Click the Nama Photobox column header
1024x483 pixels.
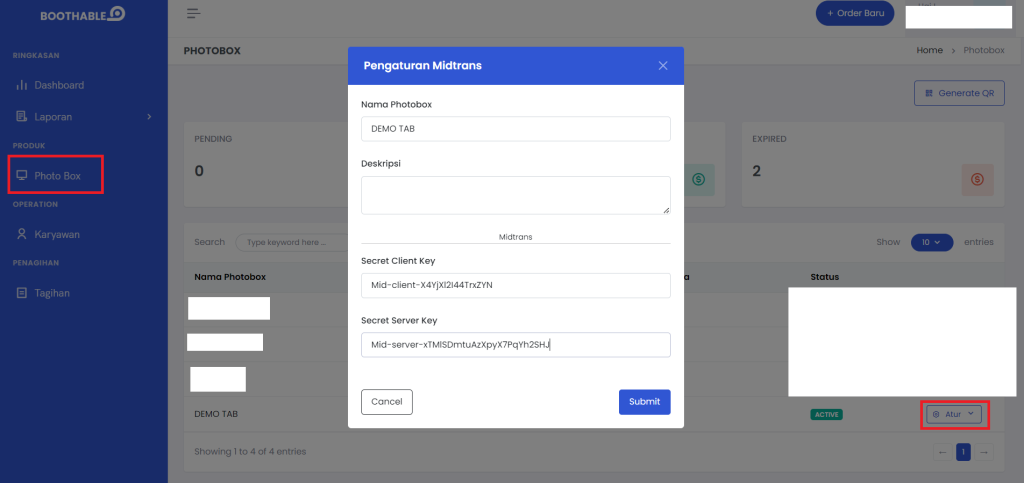click(x=230, y=277)
